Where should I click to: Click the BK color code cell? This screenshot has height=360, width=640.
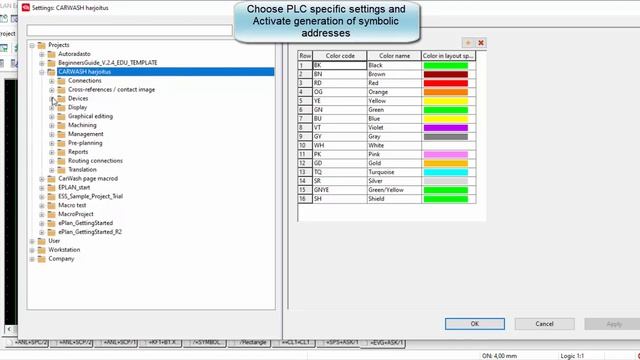coord(340,65)
